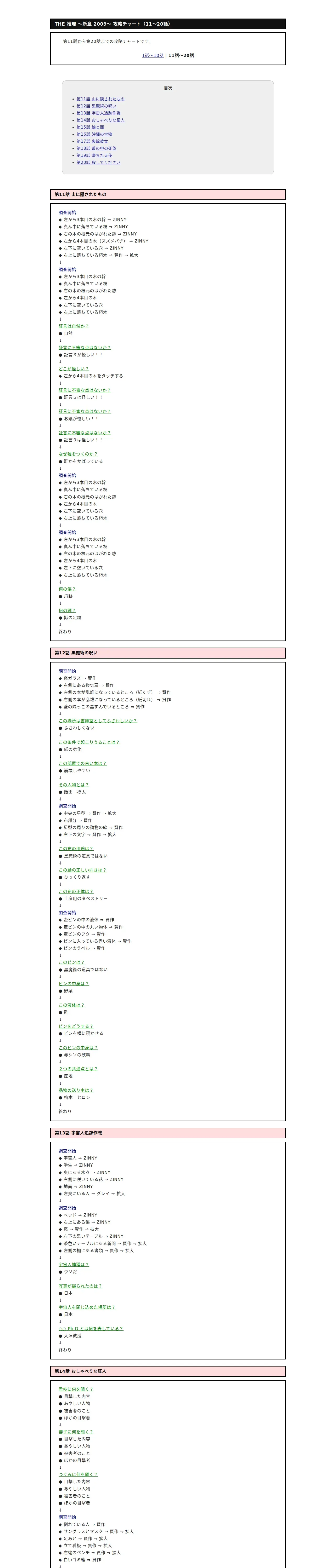Open the 1話～10話 chart page link
The height and width of the screenshot is (1568, 336).
pos(153,55)
